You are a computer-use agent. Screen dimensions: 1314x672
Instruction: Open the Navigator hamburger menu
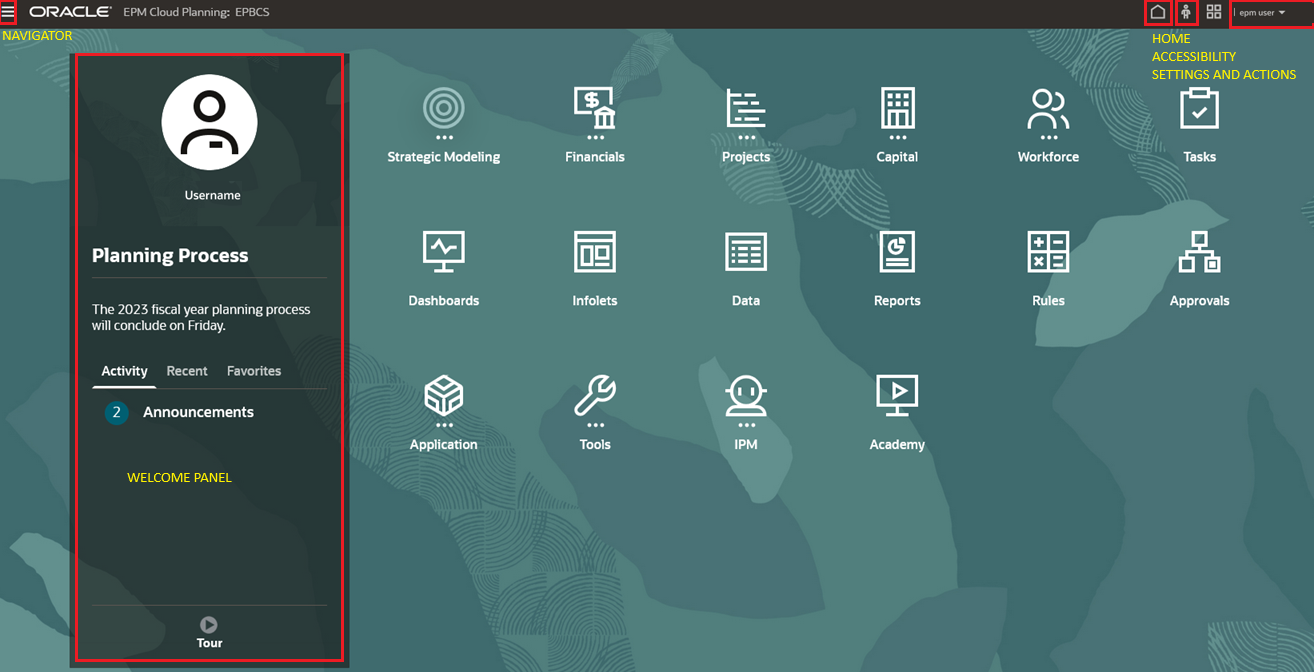(8, 12)
